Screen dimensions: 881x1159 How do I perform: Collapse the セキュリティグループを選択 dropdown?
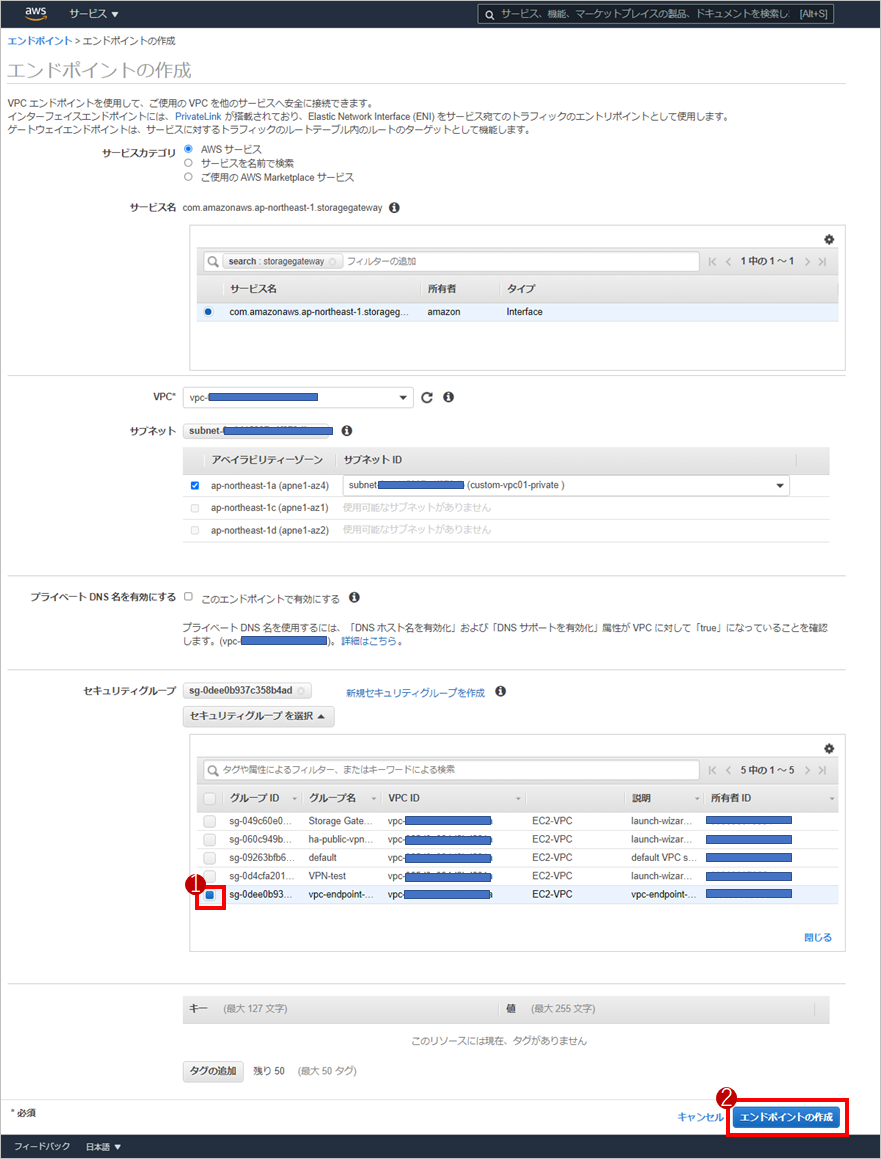pos(259,716)
